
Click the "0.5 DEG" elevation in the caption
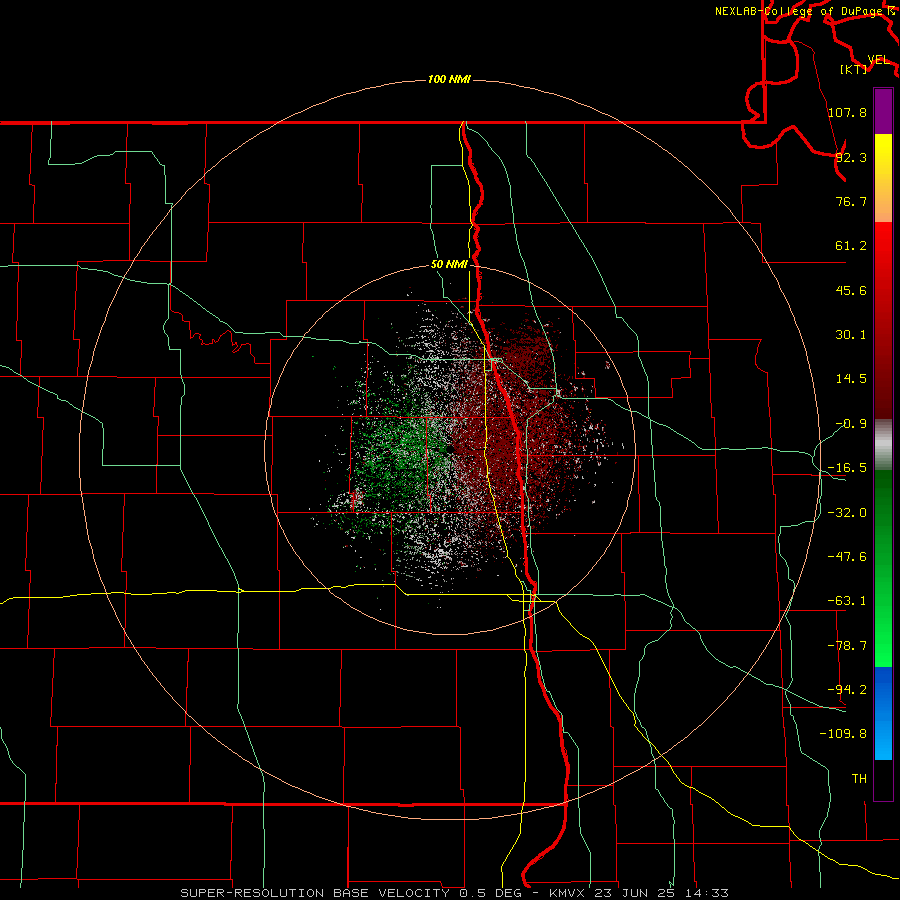(490, 893)
